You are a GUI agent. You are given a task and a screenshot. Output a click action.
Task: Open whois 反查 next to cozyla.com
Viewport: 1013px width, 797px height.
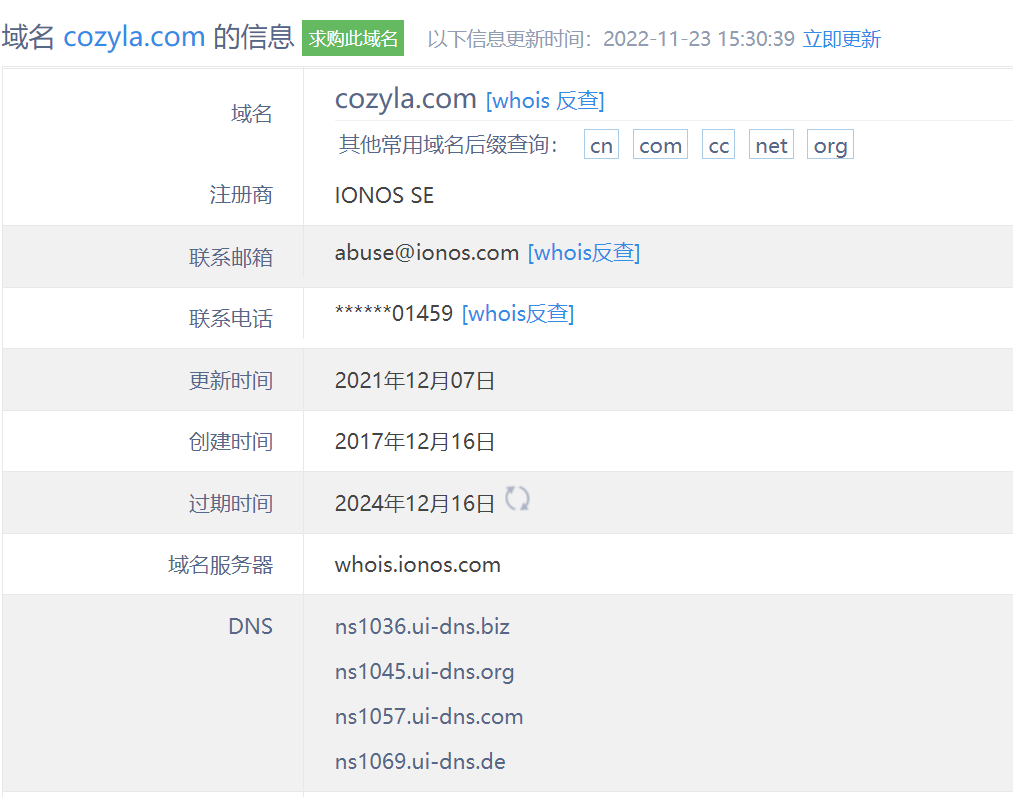coord(545,100)
